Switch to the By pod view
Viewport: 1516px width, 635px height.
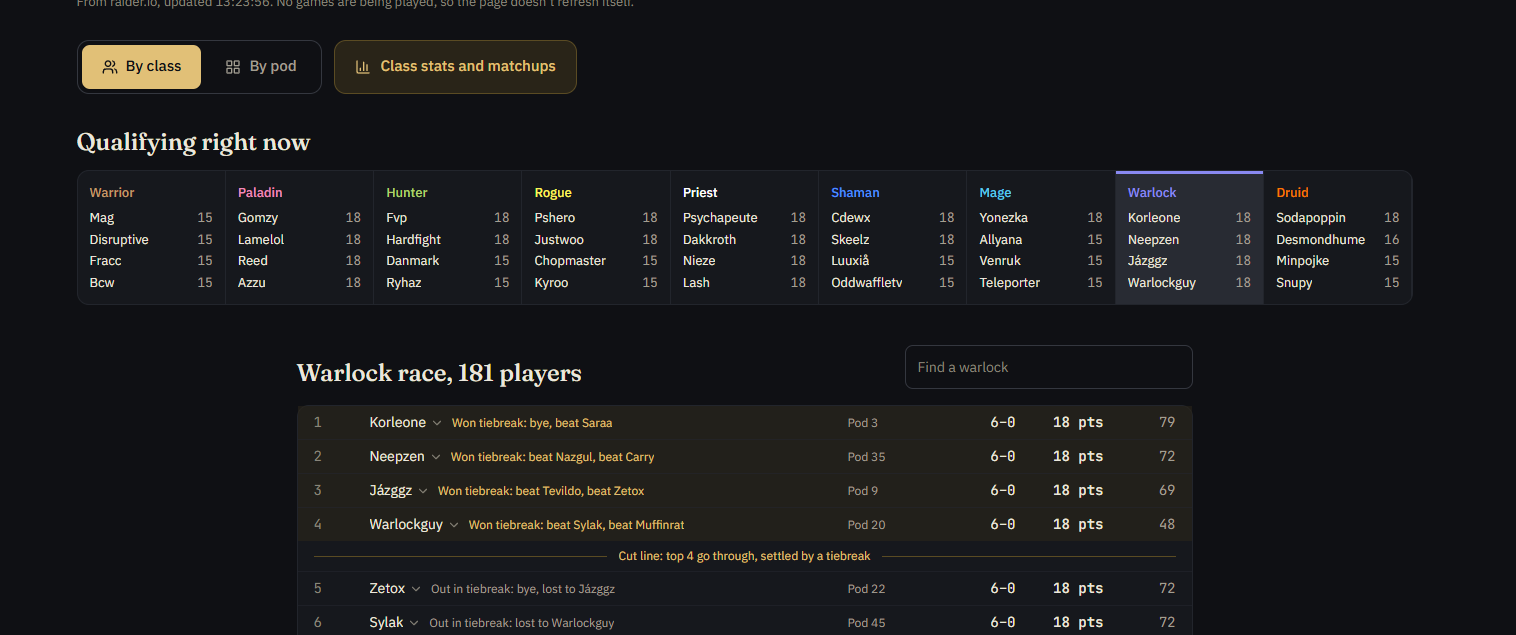tap(261, 67)
